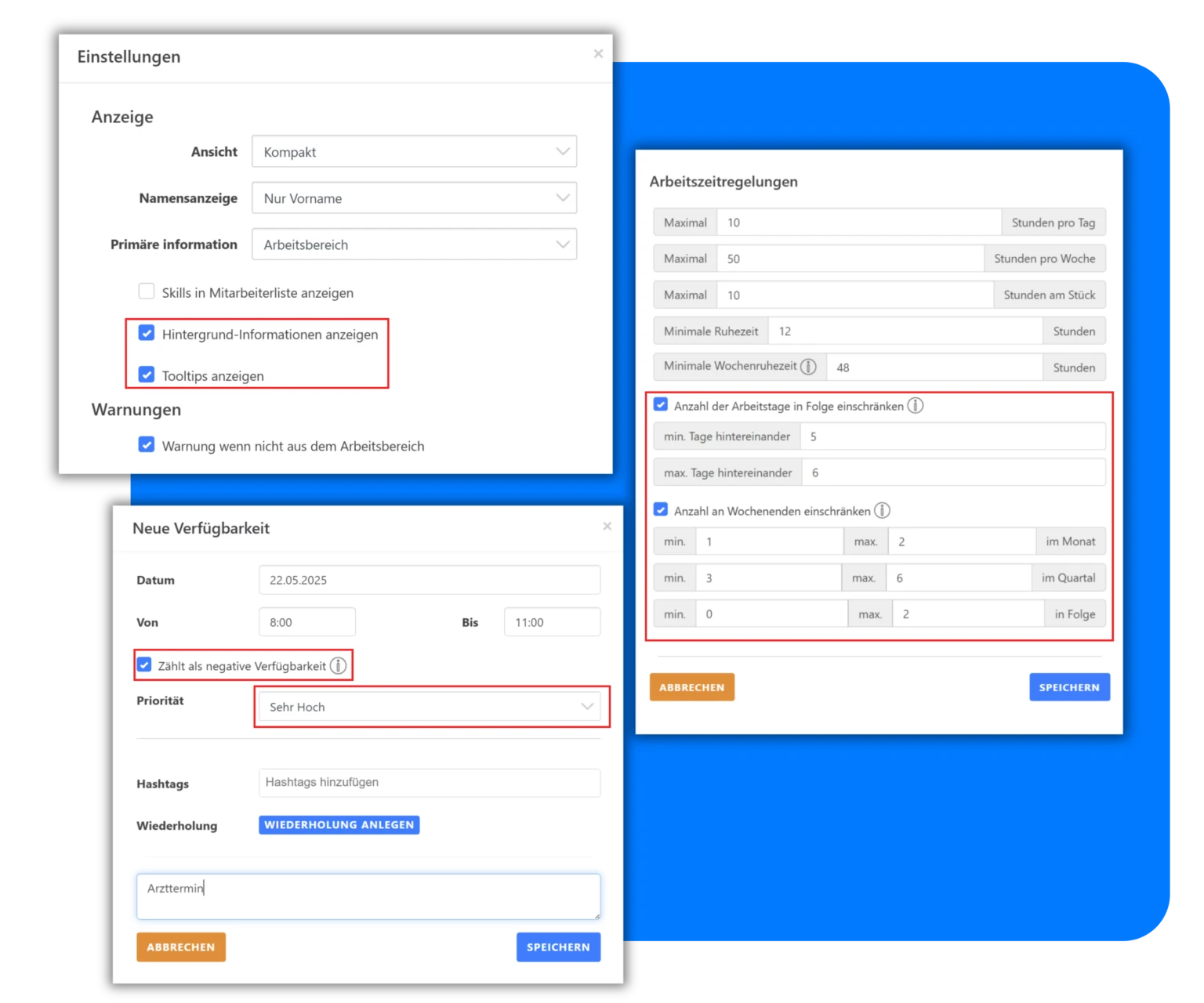
Task: Click info icon next to negative Verfügbarkeit
Action: pyautogui.click(x=338, y=666)
